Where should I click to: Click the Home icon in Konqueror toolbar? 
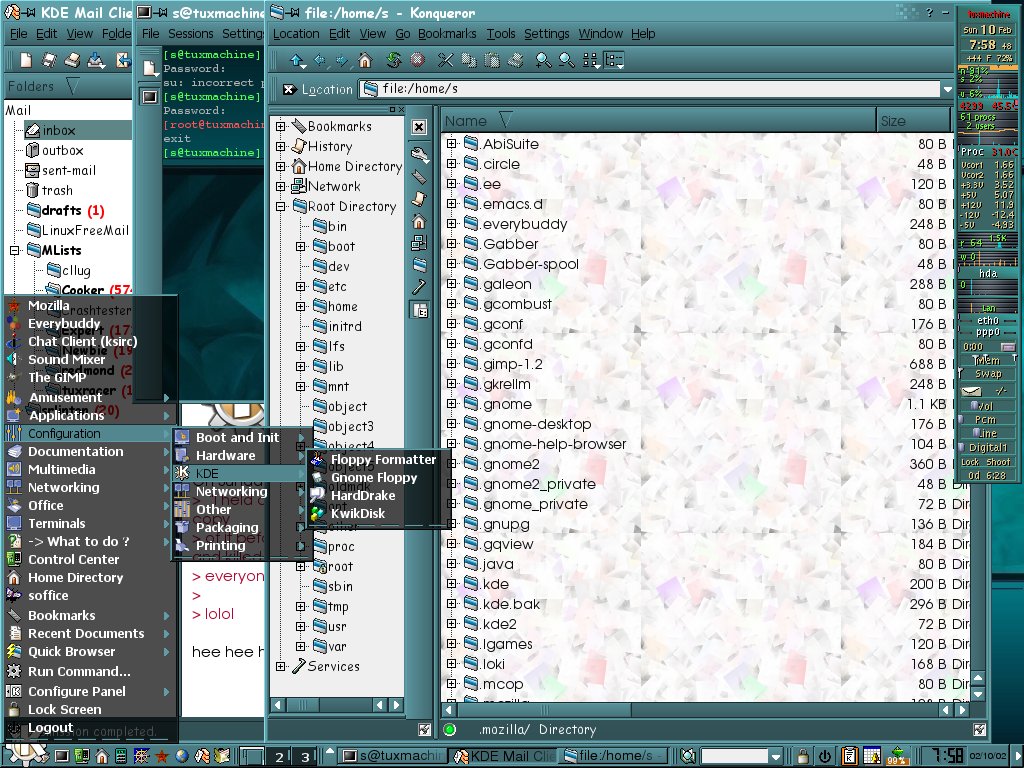[x=365, y=61]
